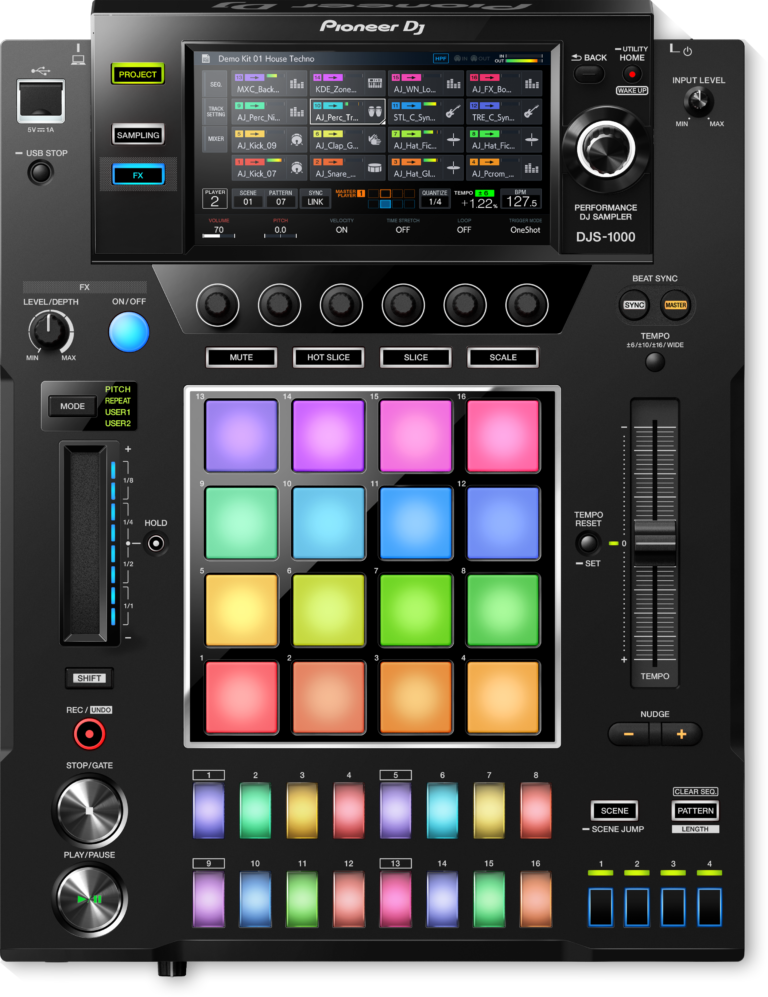Hit the pink performance pad 16
The width and height of the screenshot is (768, 997).
(x=503, y=435)
